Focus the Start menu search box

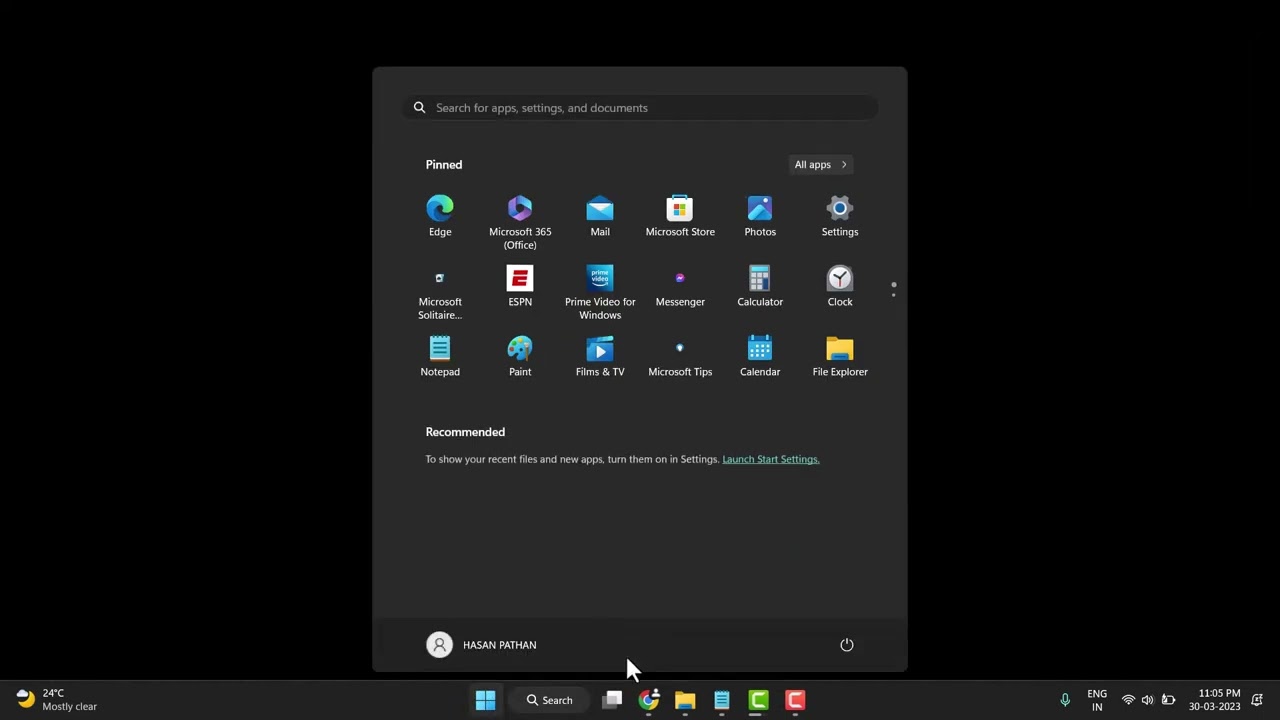(640, 108)
